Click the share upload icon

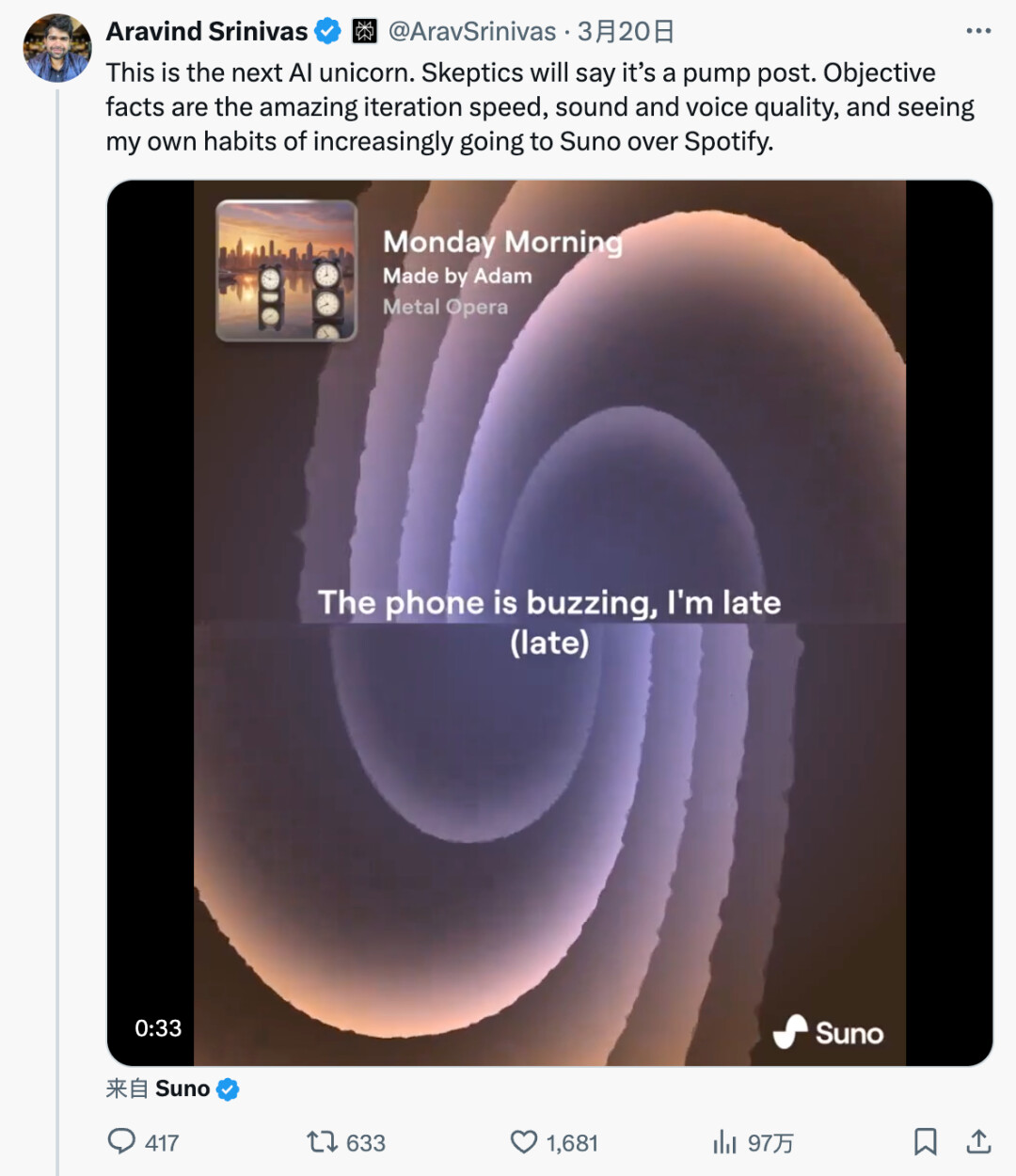point(978,1142)
